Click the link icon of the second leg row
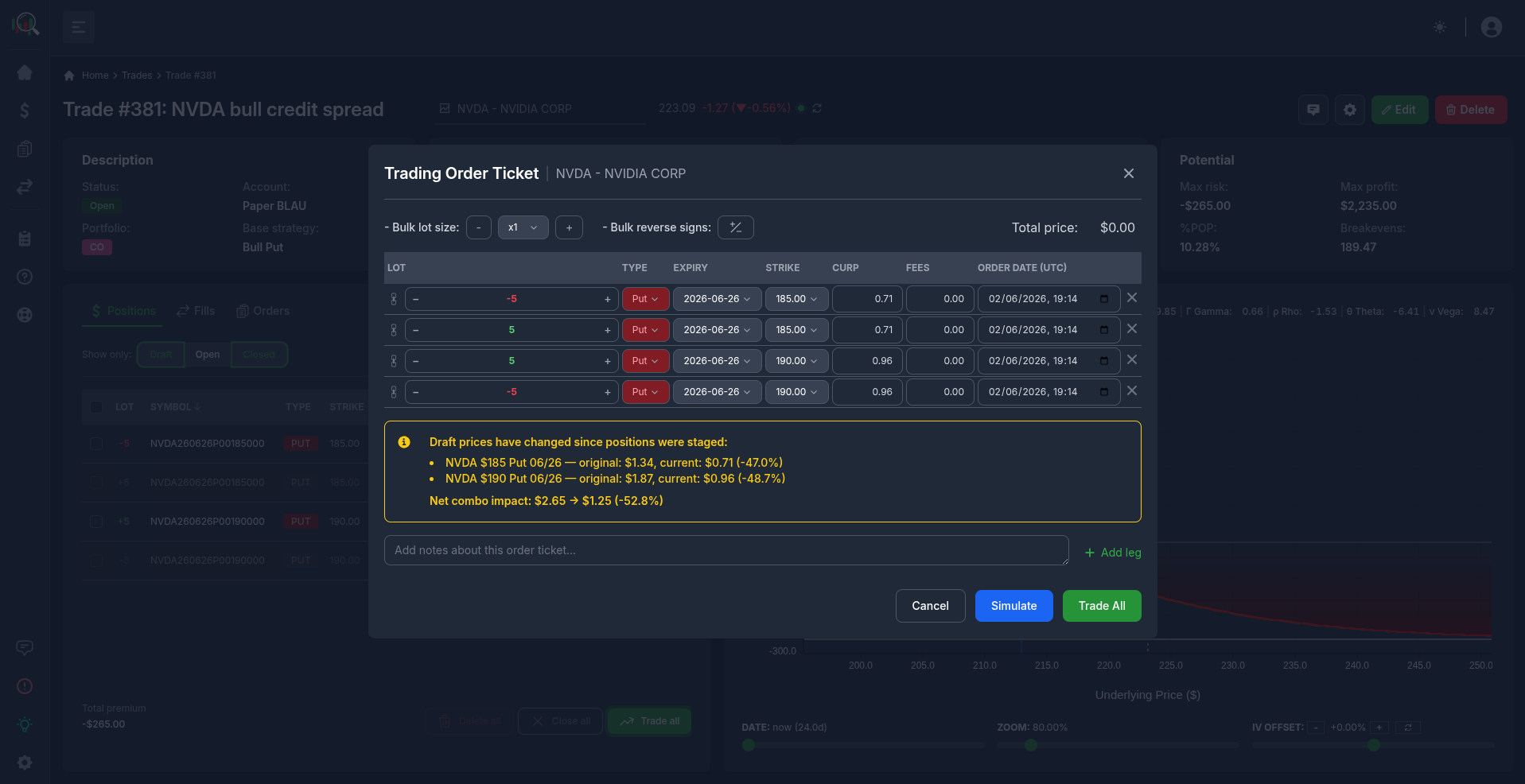This screenshot has height=784, width=1525. coord(394,330)
